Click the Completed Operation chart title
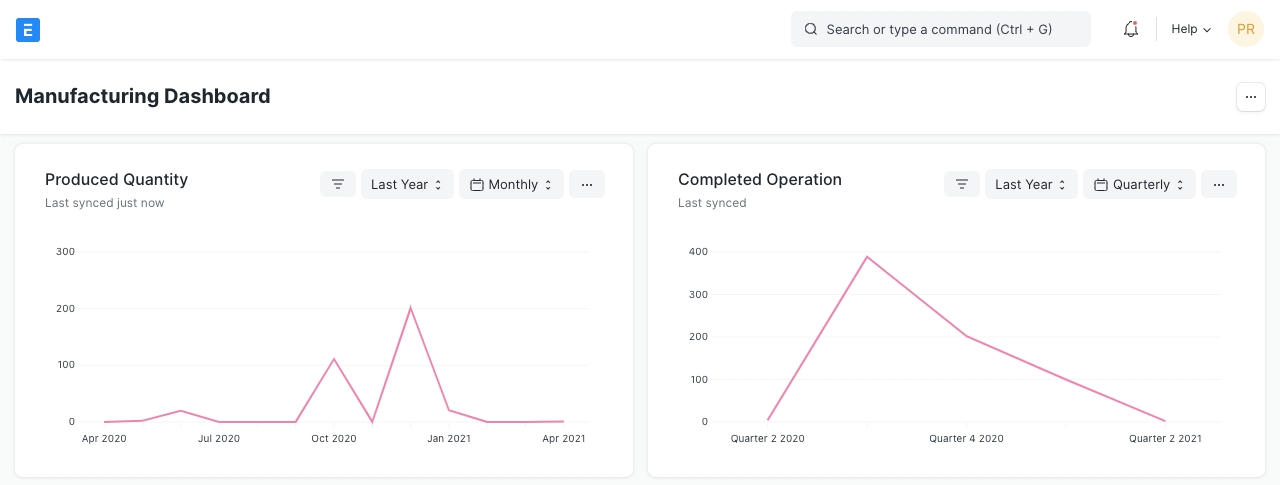Image resolution: width=1280 pixels, height=485 pixels. point(760,180)
